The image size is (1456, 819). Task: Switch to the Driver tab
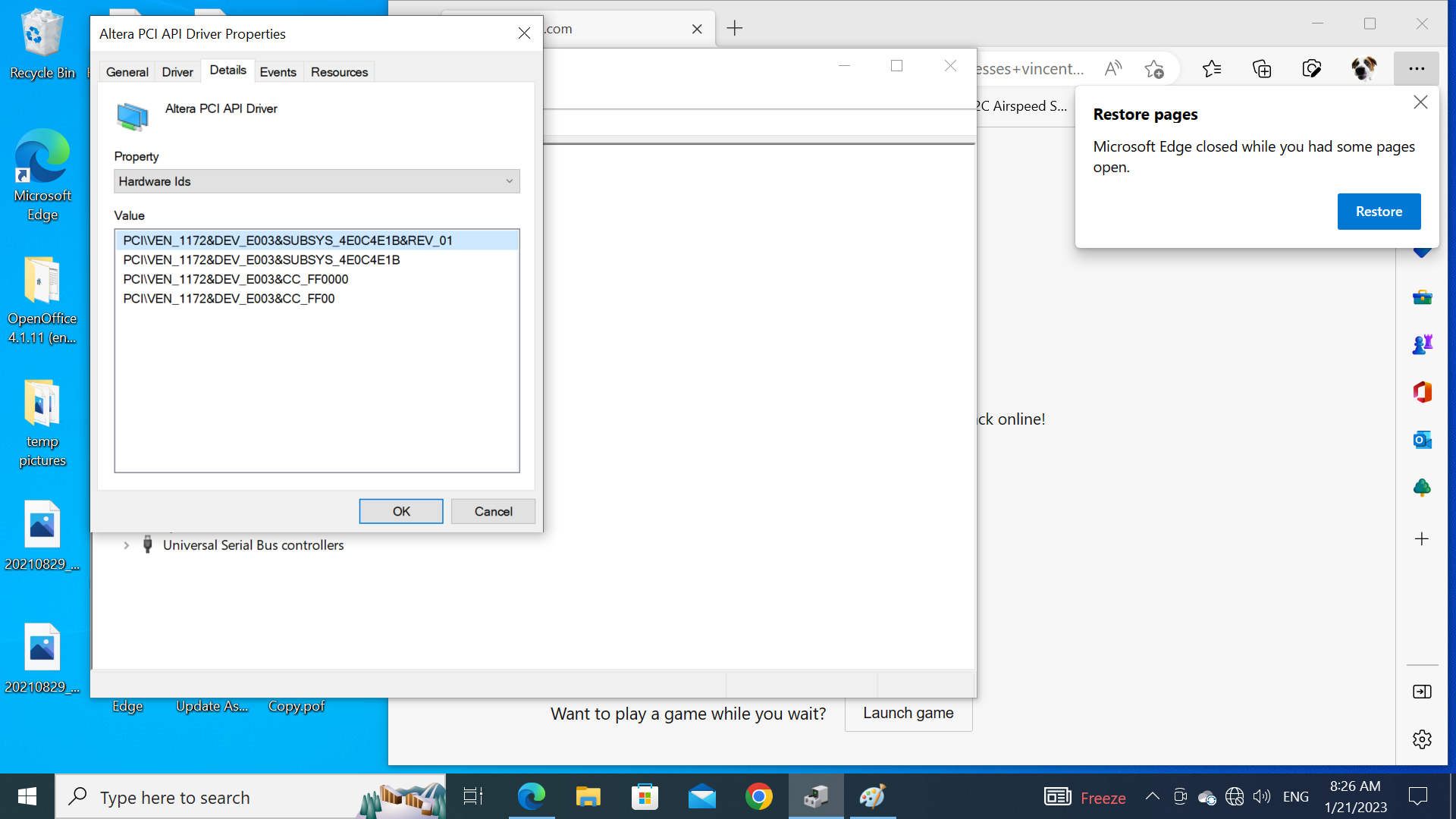pos(177,72)
